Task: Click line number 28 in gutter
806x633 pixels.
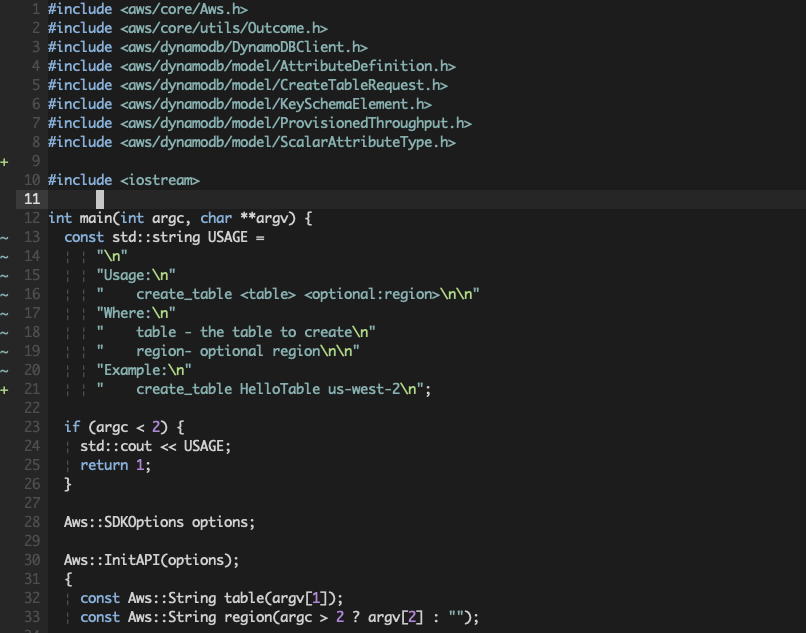Action: (x=32, y=522)
